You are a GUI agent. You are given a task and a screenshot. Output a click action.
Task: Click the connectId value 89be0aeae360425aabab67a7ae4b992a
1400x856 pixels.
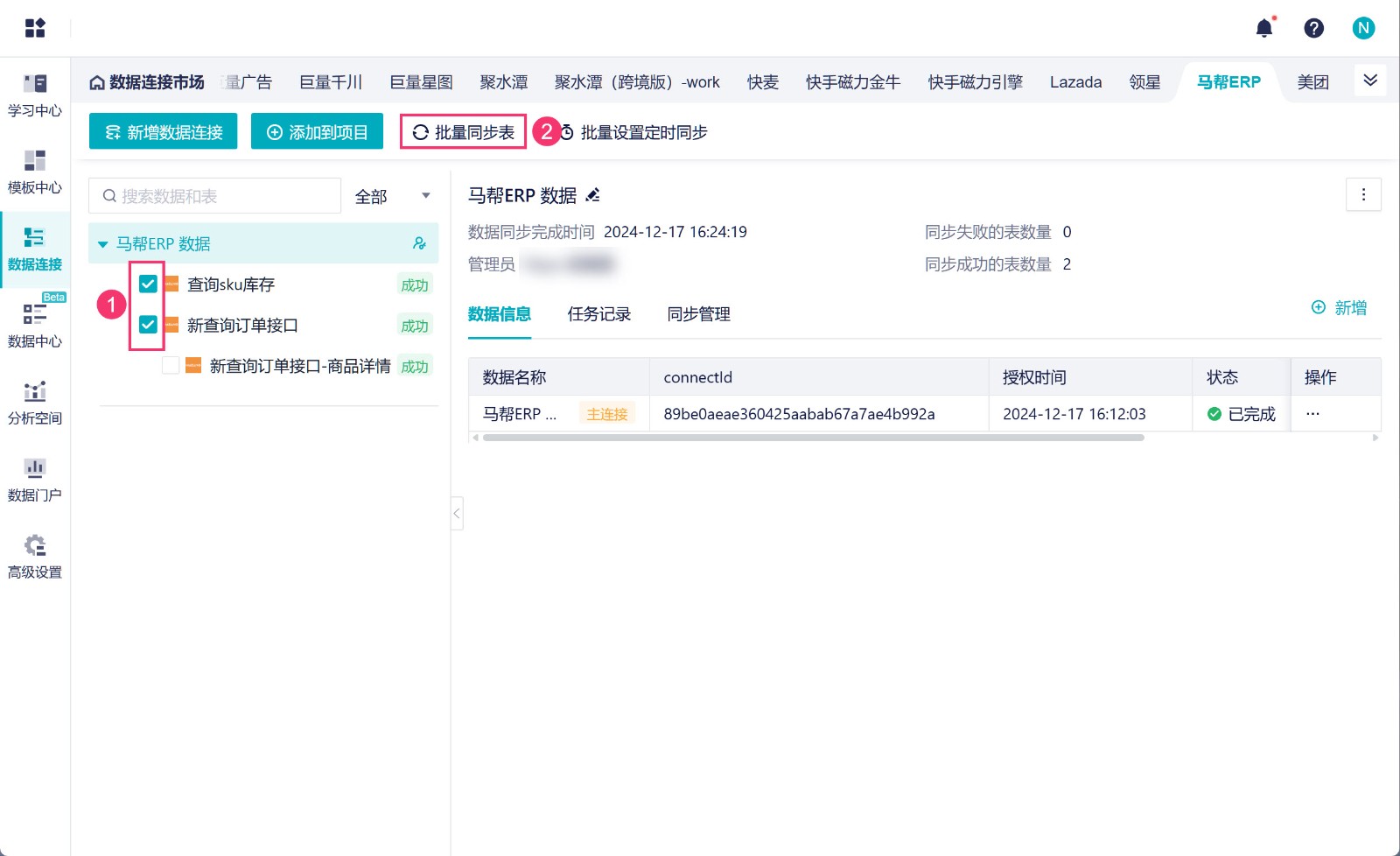coord(799,414)
